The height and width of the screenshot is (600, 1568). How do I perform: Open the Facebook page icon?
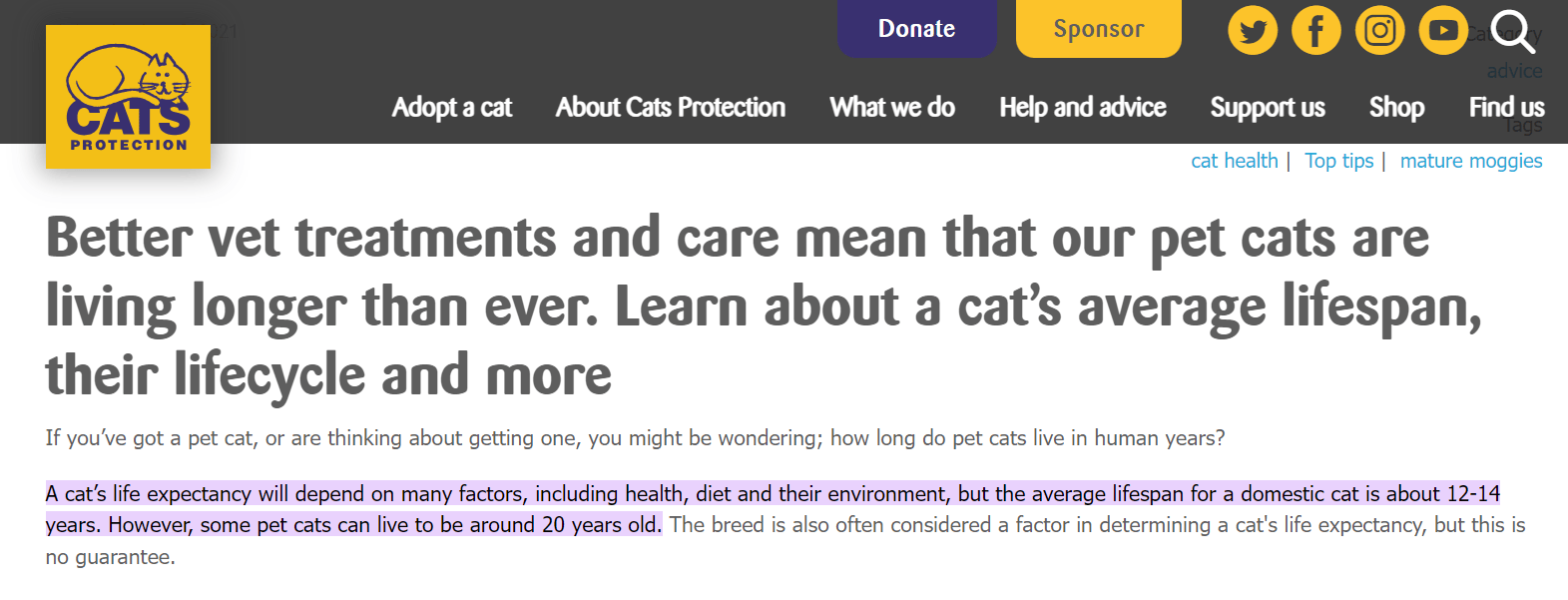(1316, 31)
